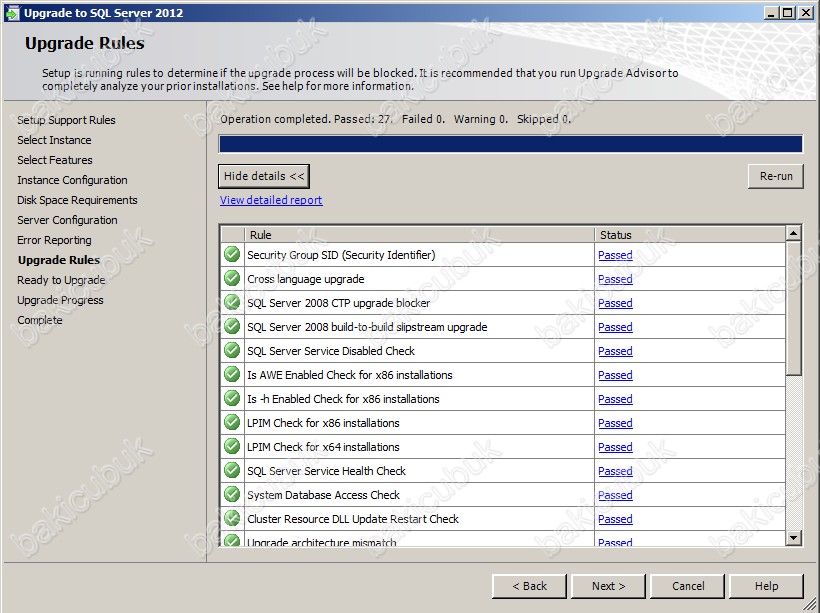Select Disk Space Requirements step
The width and height of the screenshot is (820, 613).
coord(77,200)
